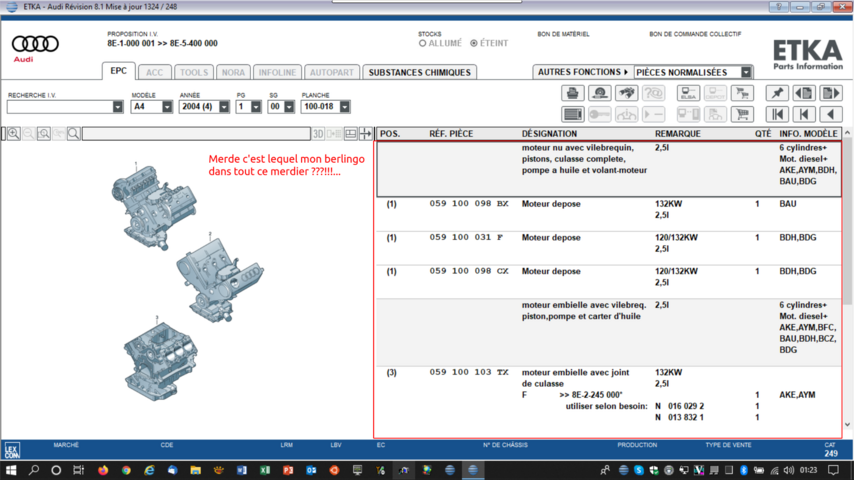Image resolution: width=854 pixels, height=480 pixels.
Task: Go to next plate with page-right icon
Action: click(831, 93)
